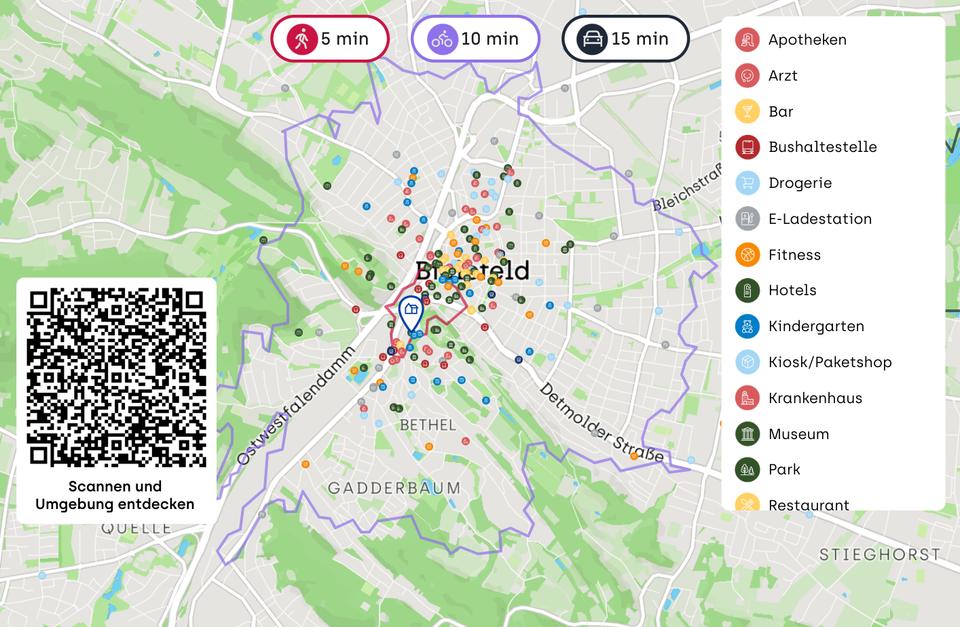Click the Scannen und Umgebung entdecken text
Screen dimensions: 960x627
[x=115, y=495]
